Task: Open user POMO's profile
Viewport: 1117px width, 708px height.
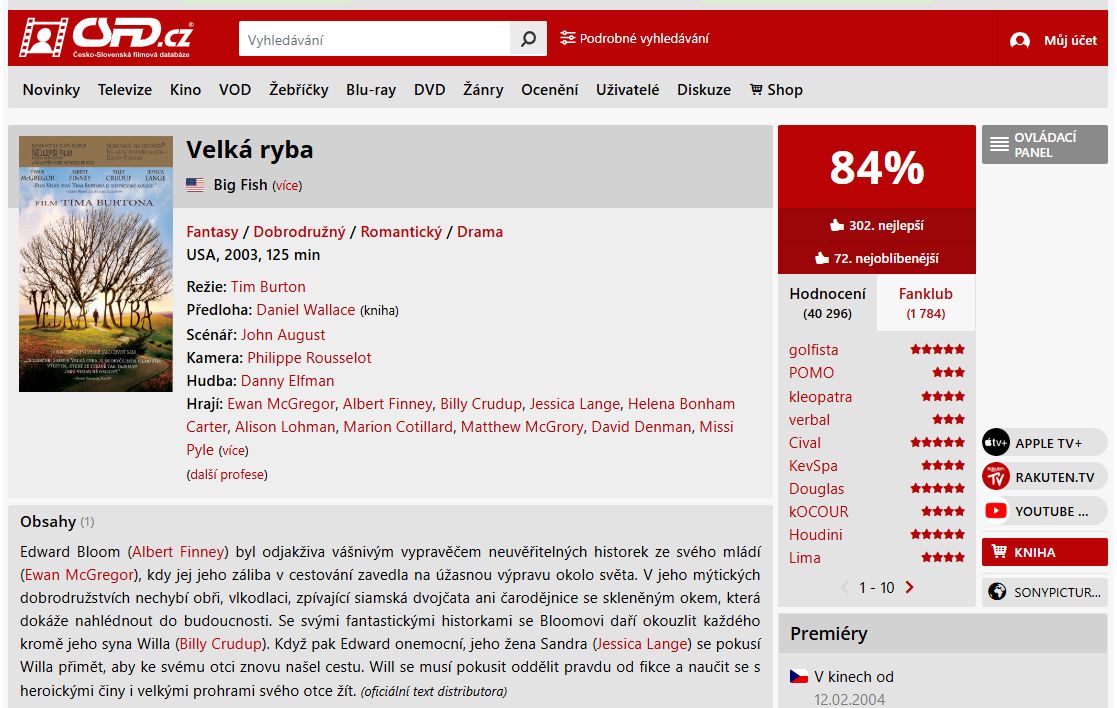Action: [811, 373]
